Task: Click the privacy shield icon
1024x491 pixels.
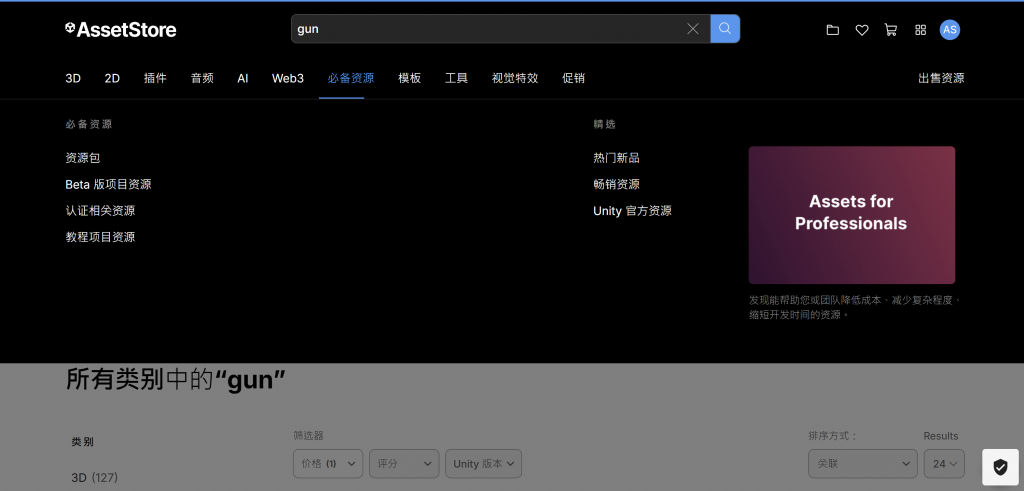Action: [x=1000, y=467]
